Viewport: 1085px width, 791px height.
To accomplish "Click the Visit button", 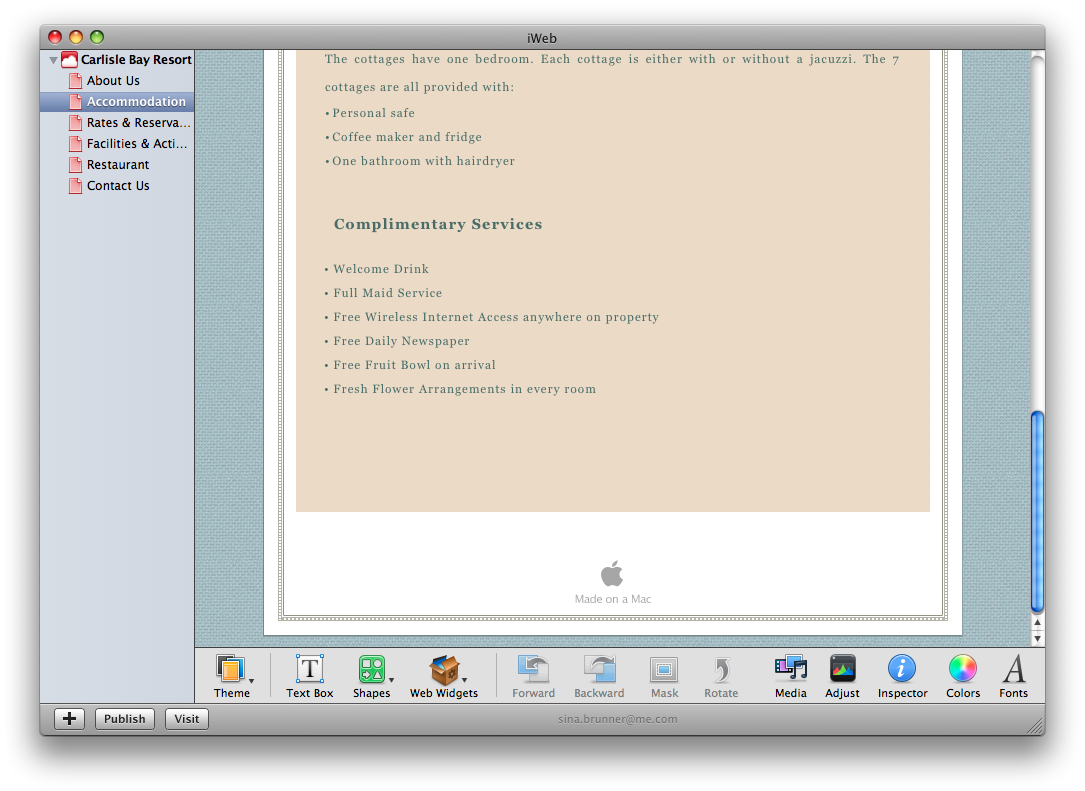I will [x=187, y=719].
